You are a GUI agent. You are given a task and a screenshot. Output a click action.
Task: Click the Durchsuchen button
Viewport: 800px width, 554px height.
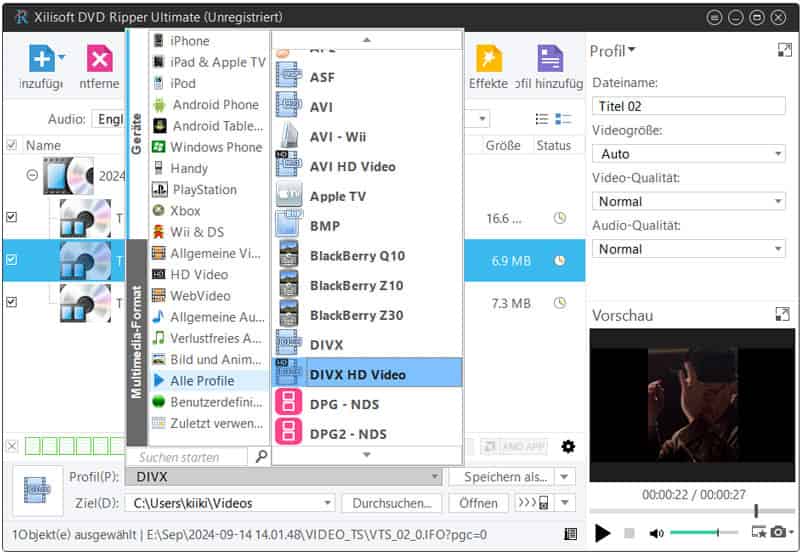point(391,503)
